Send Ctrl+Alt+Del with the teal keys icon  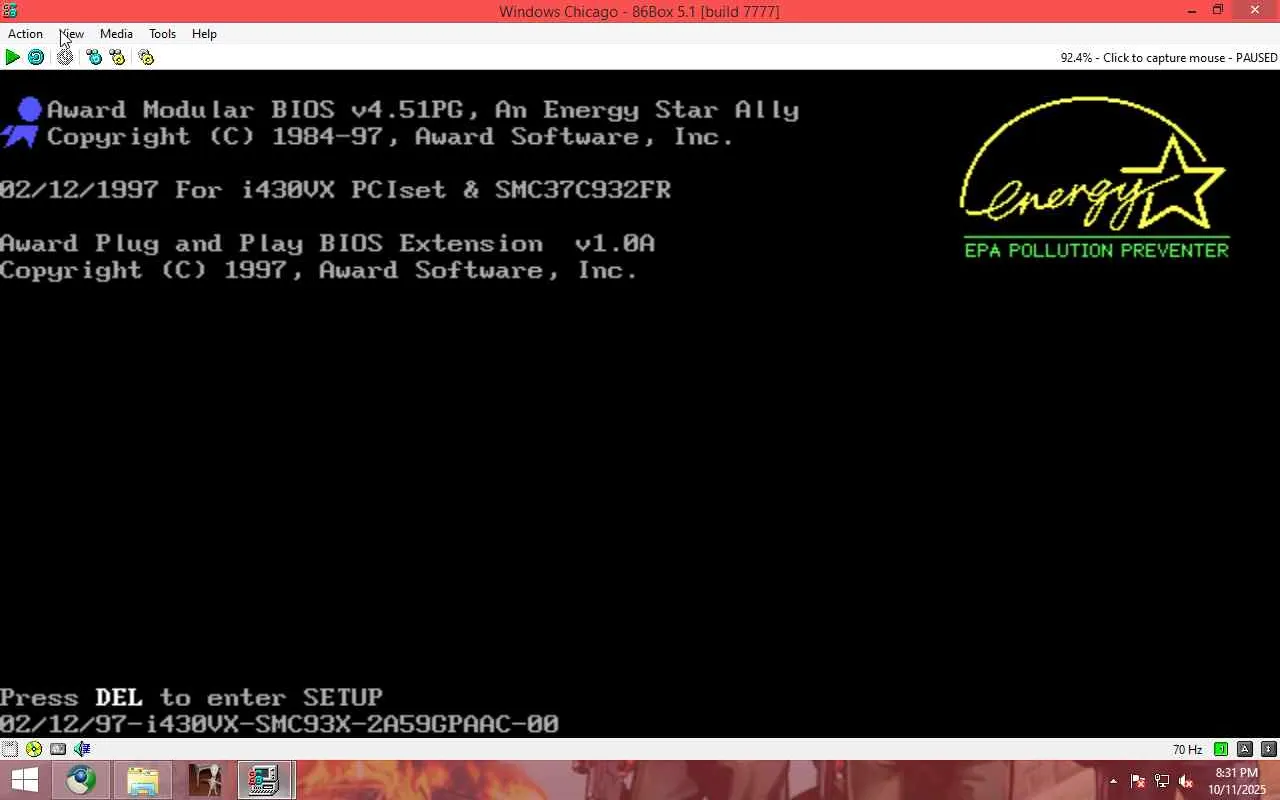pyautogui.click(x=94, y=57)
